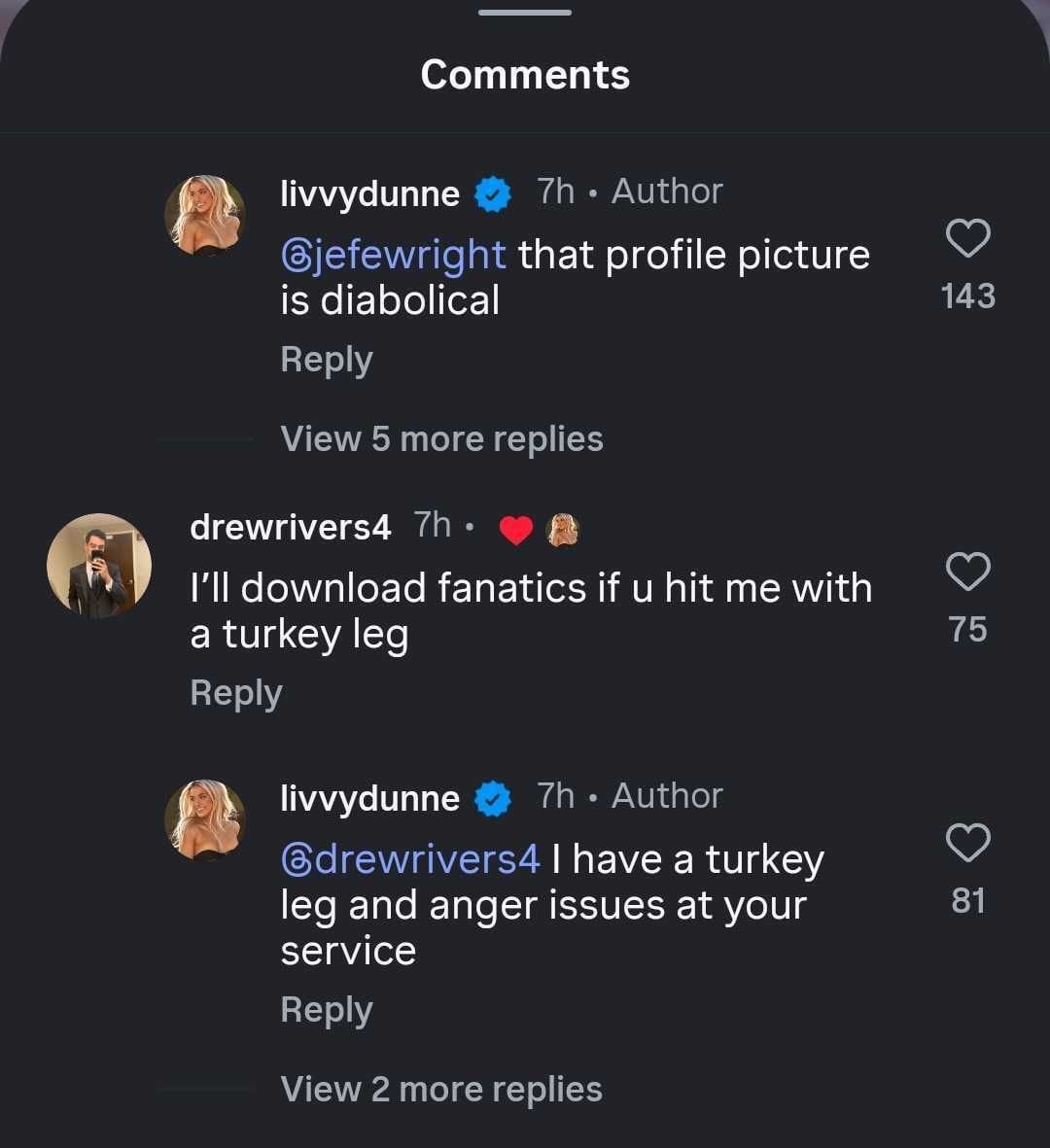Expand the 2 hidden replies at the bottom
Viewport: 1050px width, 1148px height.
click(x=440, y=1089)
